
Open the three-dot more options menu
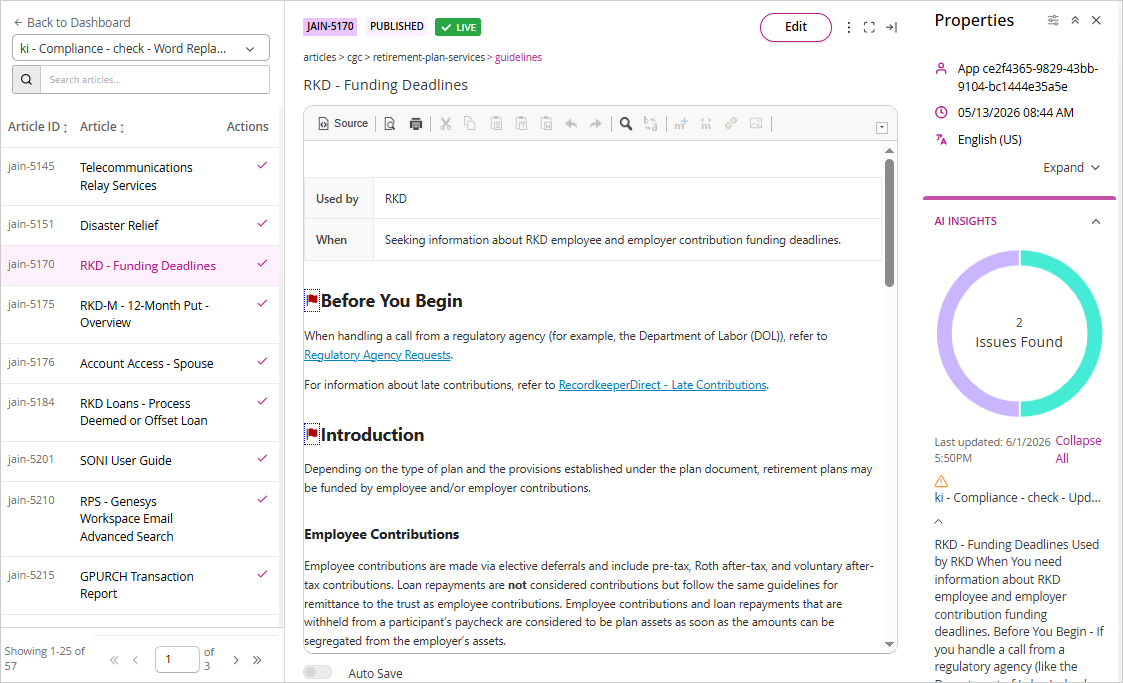point(849,27)
